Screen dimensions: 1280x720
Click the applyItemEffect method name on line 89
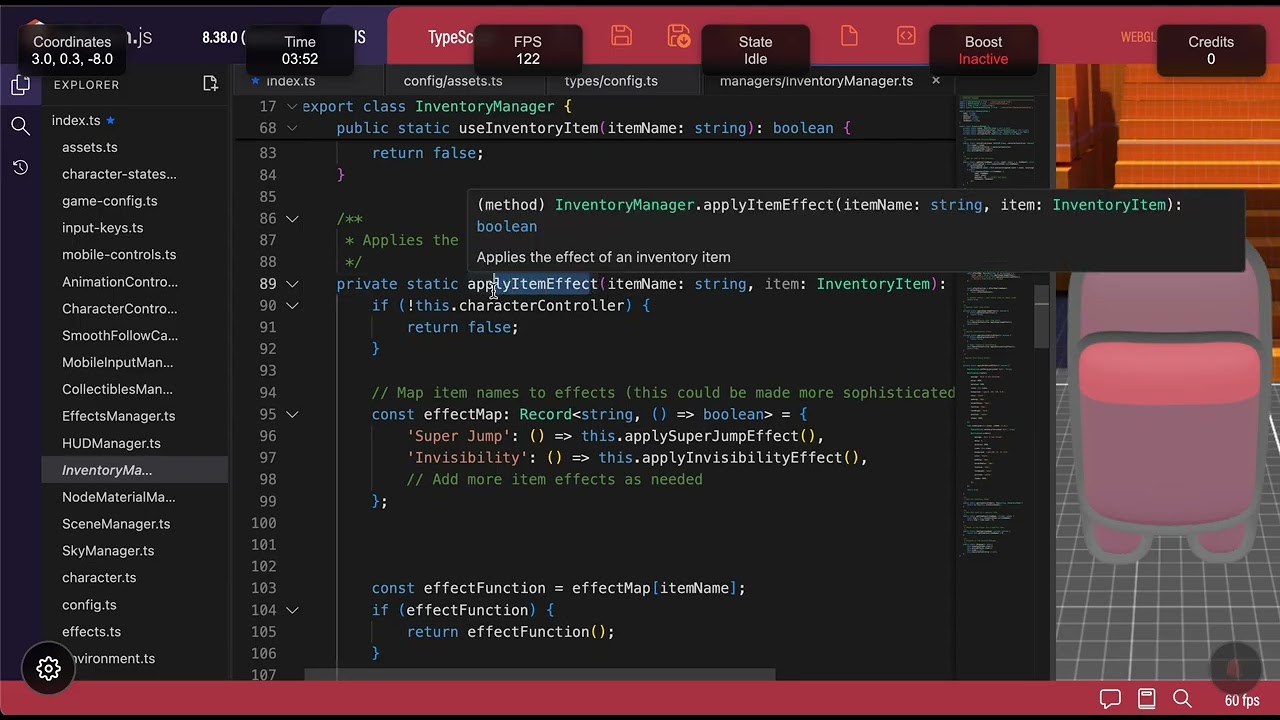[533, 284]
